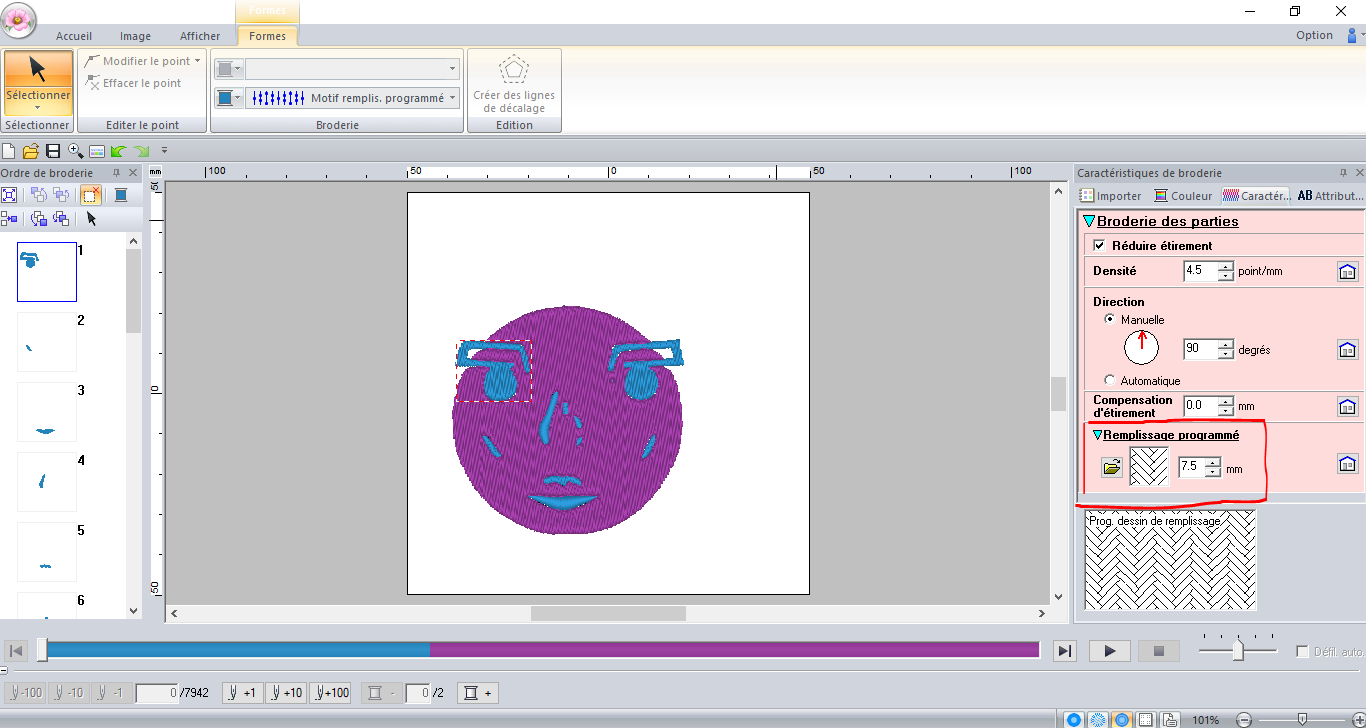
Task: Open the folder icon in quick toolbar
Action: (x=31, y=151)
